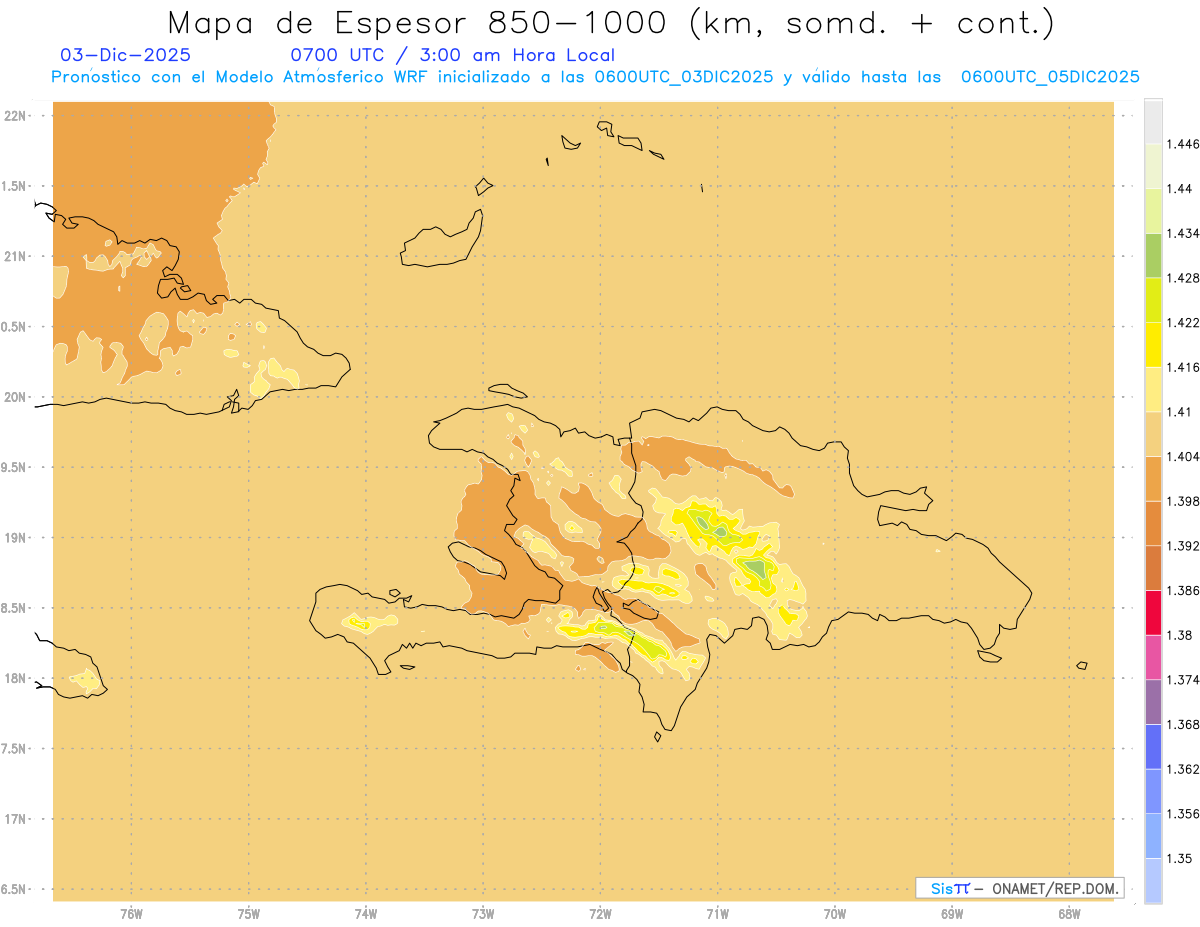Pick the gray swatch above 1.446
1200x927 pixels.
1153,121
